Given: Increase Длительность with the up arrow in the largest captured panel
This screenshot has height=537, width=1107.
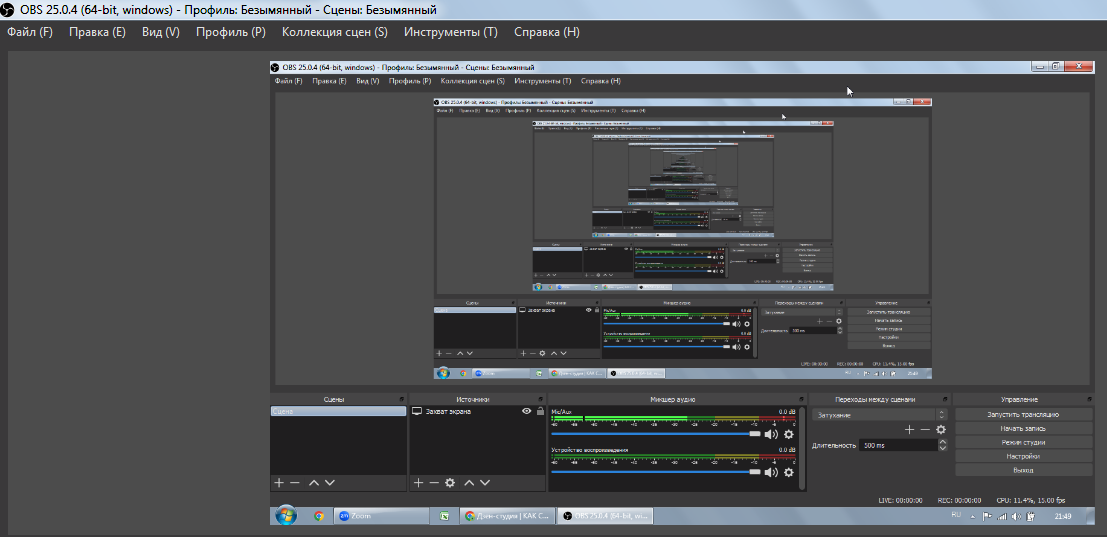Looking at the screenshot, I should [x=943, y=442].
